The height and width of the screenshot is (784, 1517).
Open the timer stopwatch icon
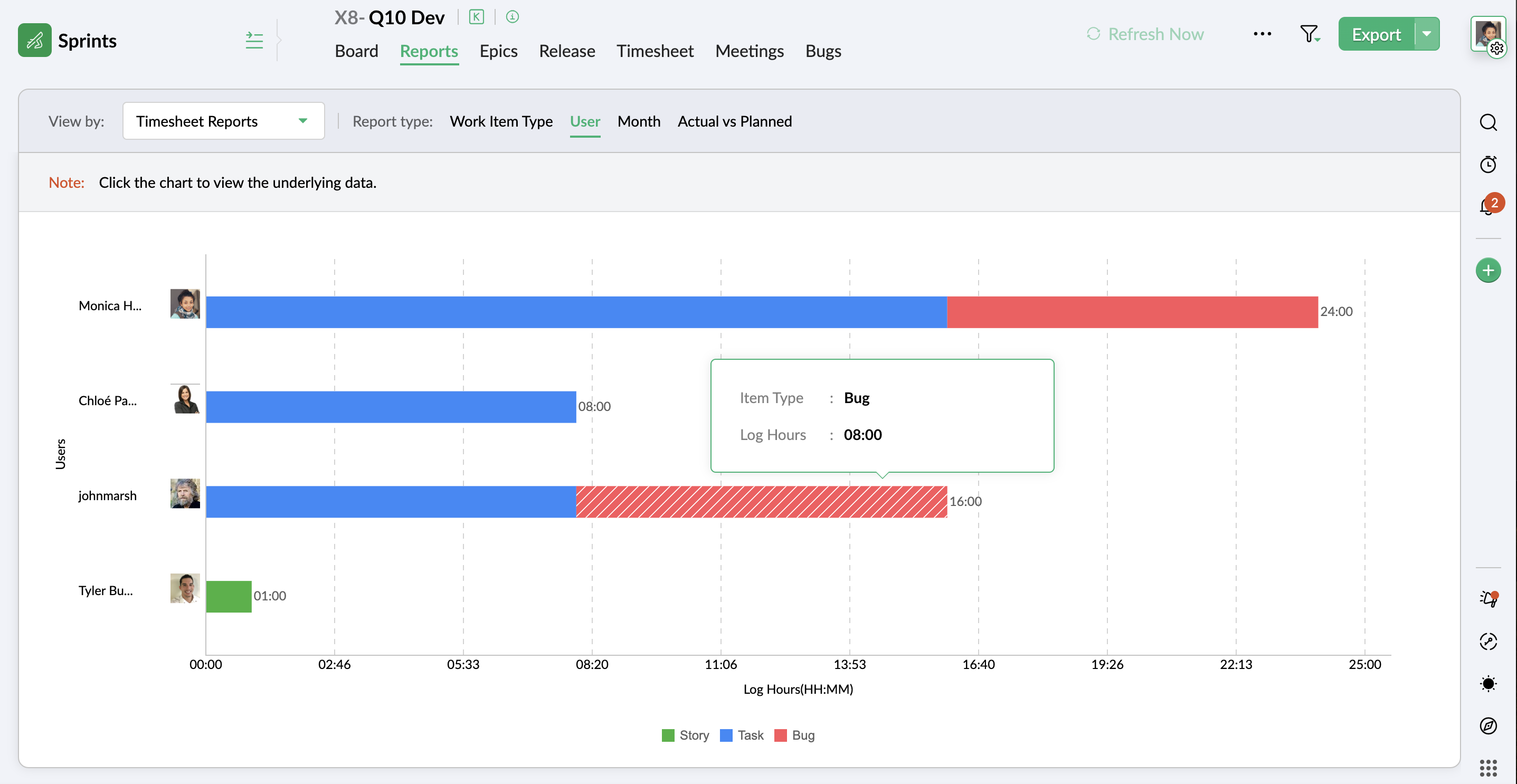[x=1487, y=164]
